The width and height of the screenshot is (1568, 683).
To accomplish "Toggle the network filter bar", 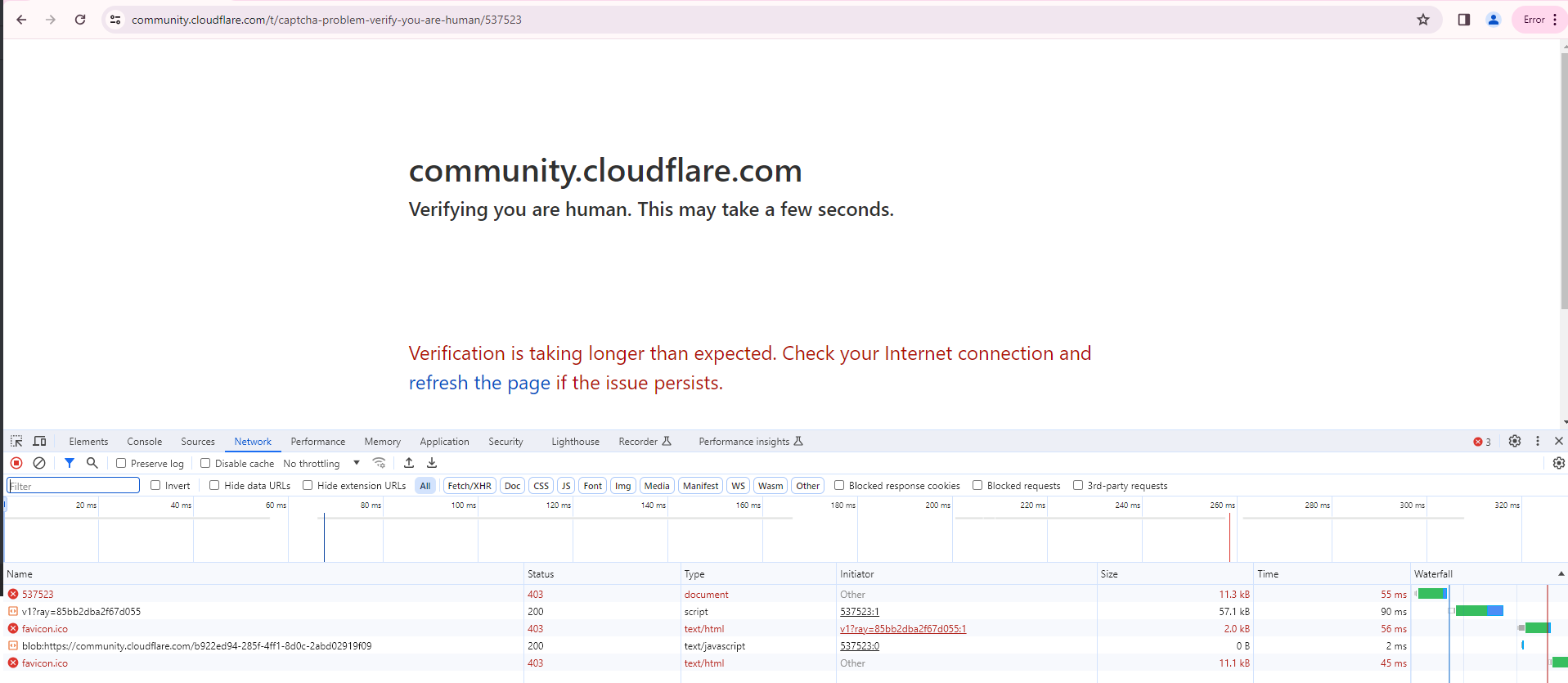I will [x=70, y=463].
